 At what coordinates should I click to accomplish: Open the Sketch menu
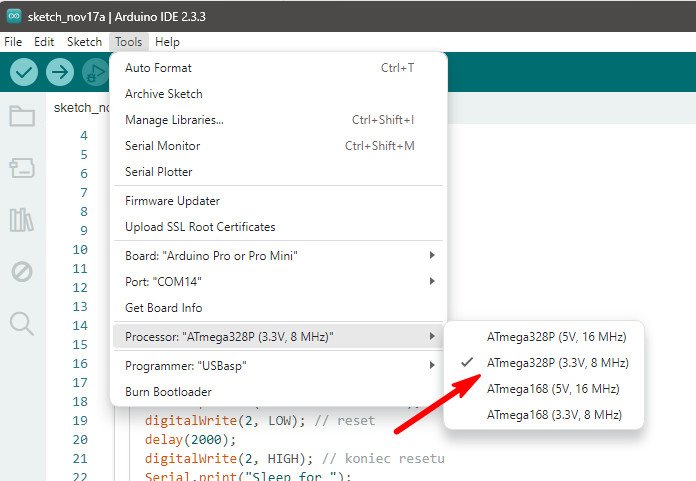[x=84, y=42]
